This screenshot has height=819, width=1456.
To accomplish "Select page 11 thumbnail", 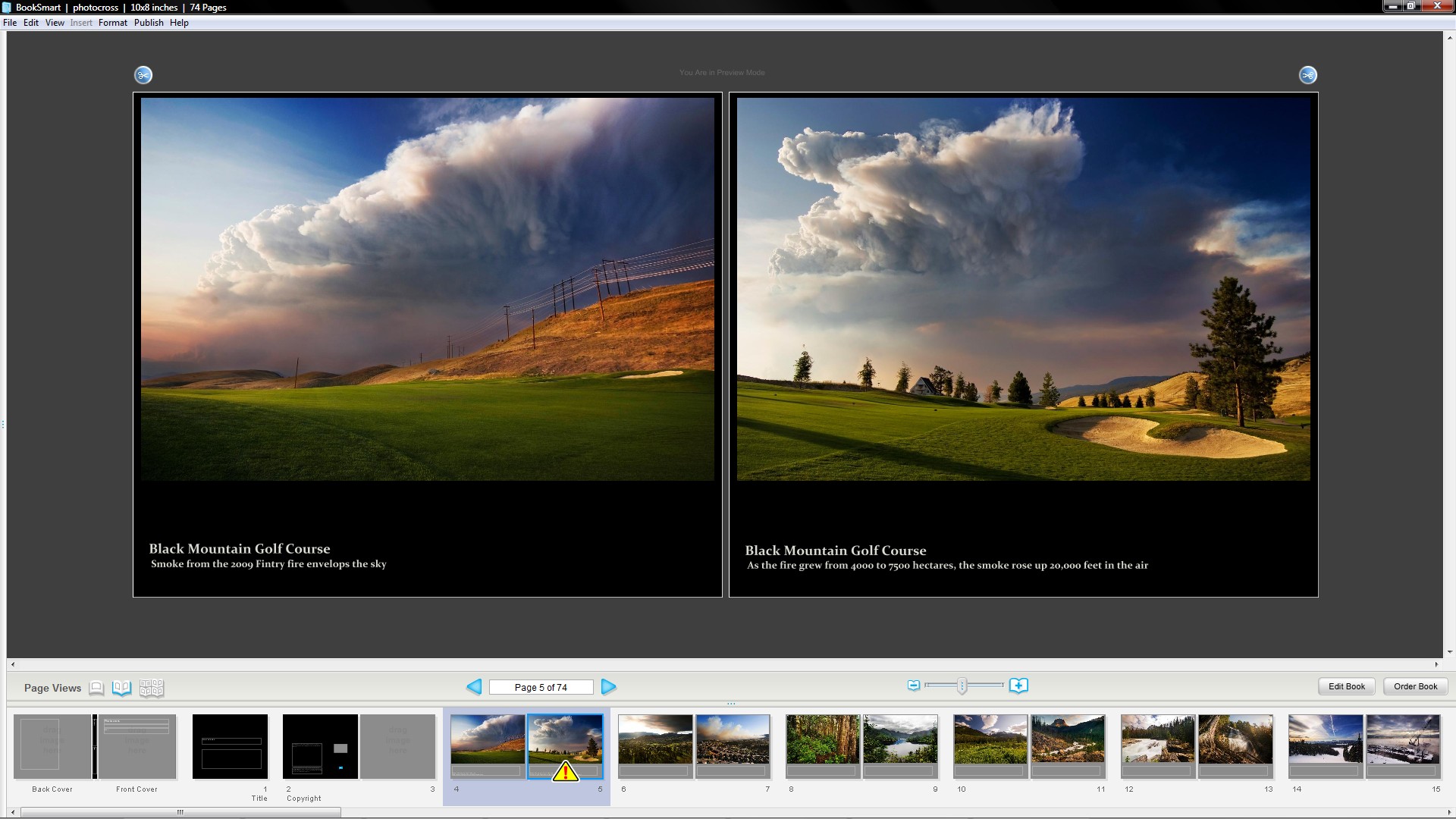I will tap(1068, 746).
